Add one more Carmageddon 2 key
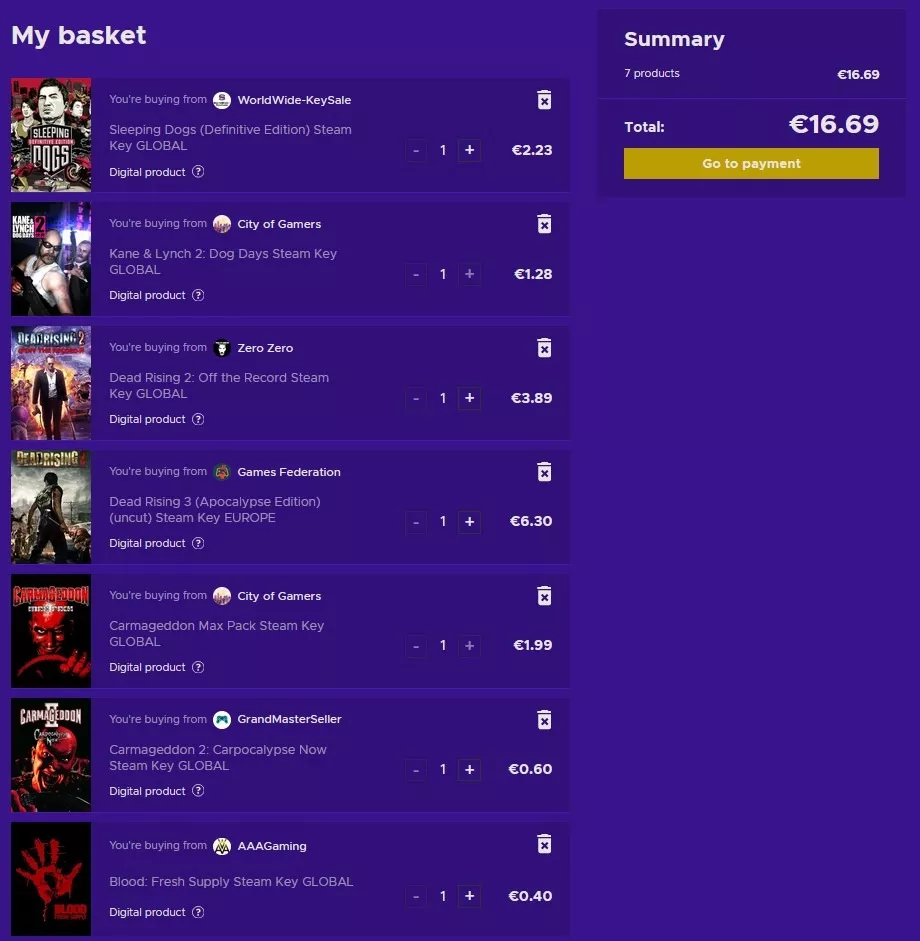This screenshot has height=941, width=920. point(469,769)
